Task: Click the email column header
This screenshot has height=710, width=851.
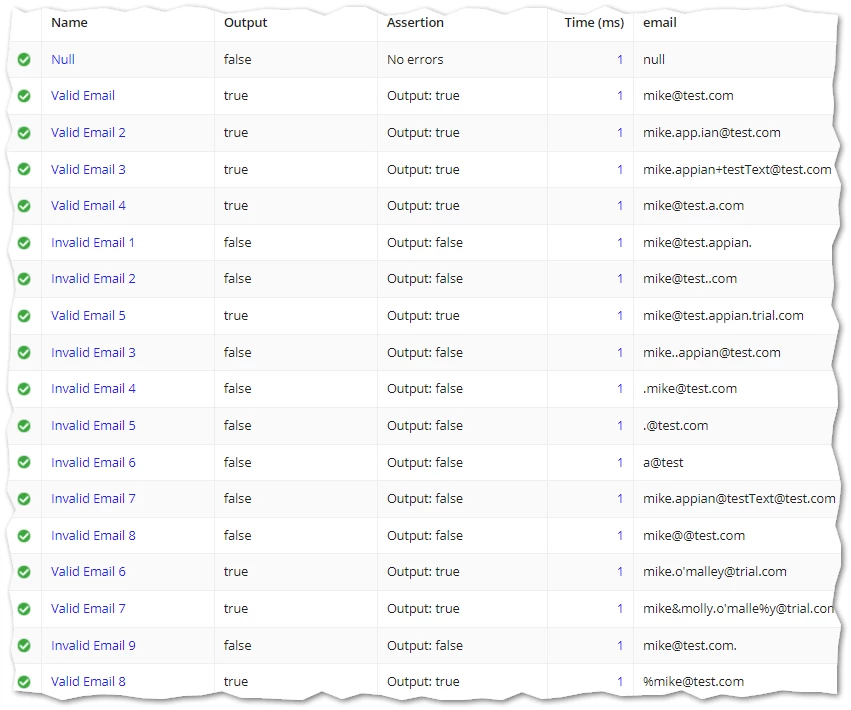Action: click(659, 23)
